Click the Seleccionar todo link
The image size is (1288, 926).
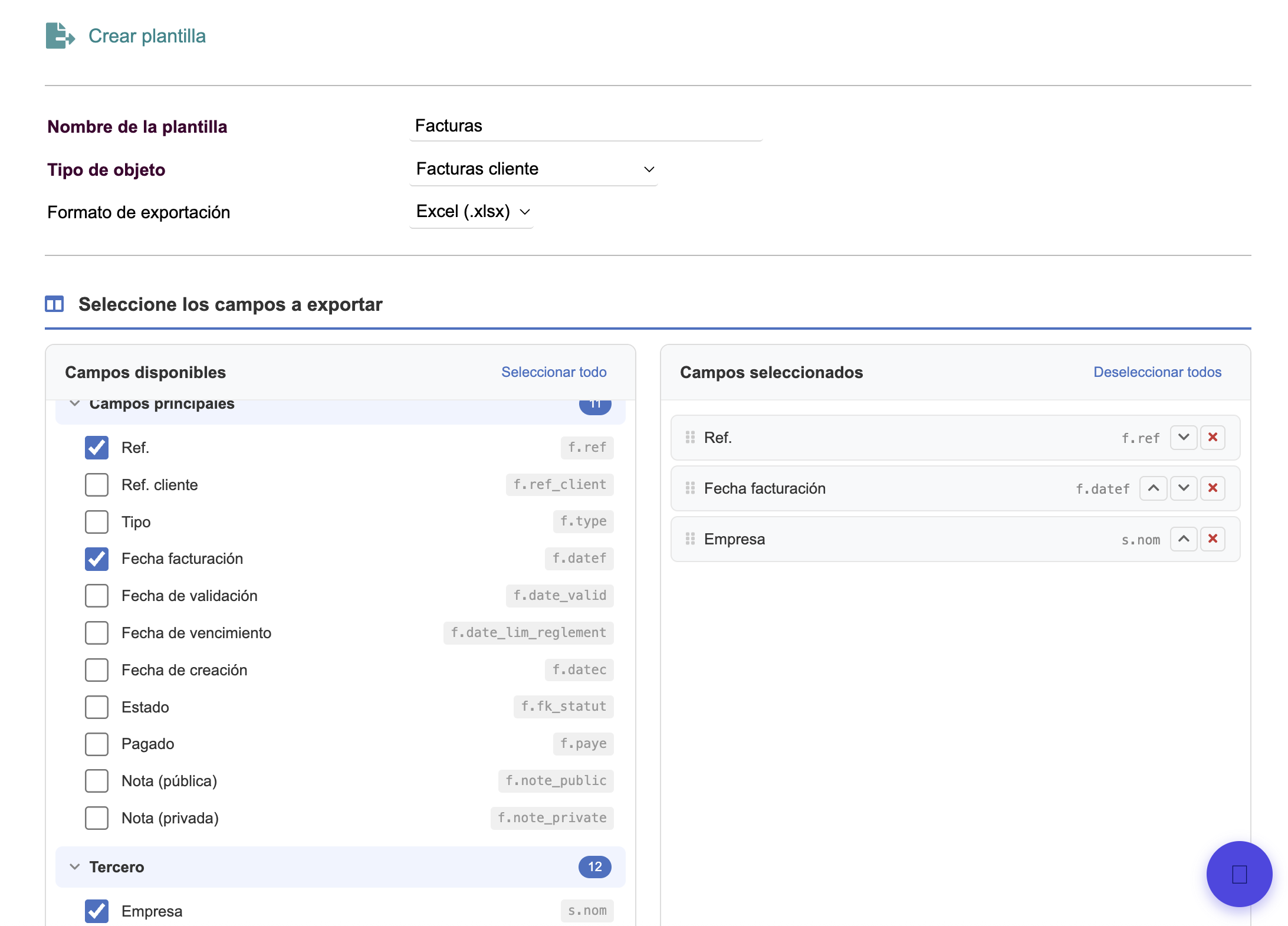553,372
